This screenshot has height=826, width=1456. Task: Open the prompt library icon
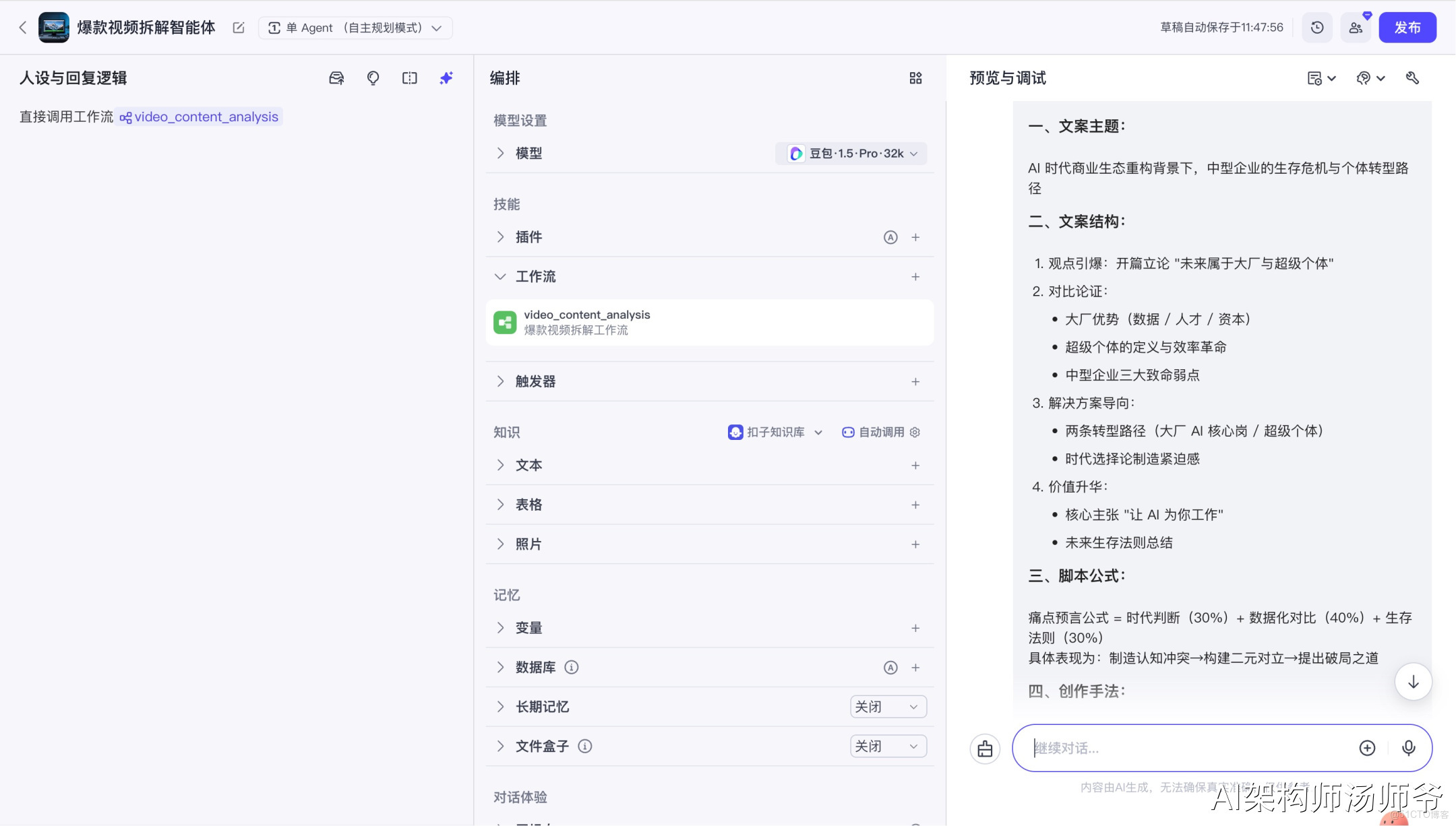pyautogui.click(x=336, y=78)
